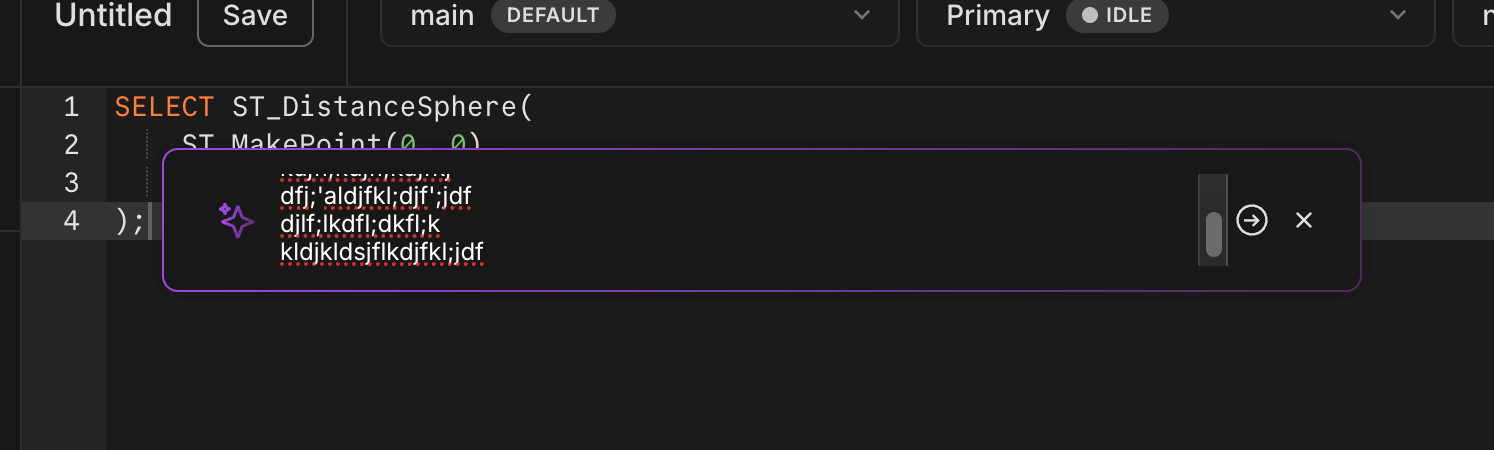
Task: Click the chevron in main branch selector
Action: 862,16
